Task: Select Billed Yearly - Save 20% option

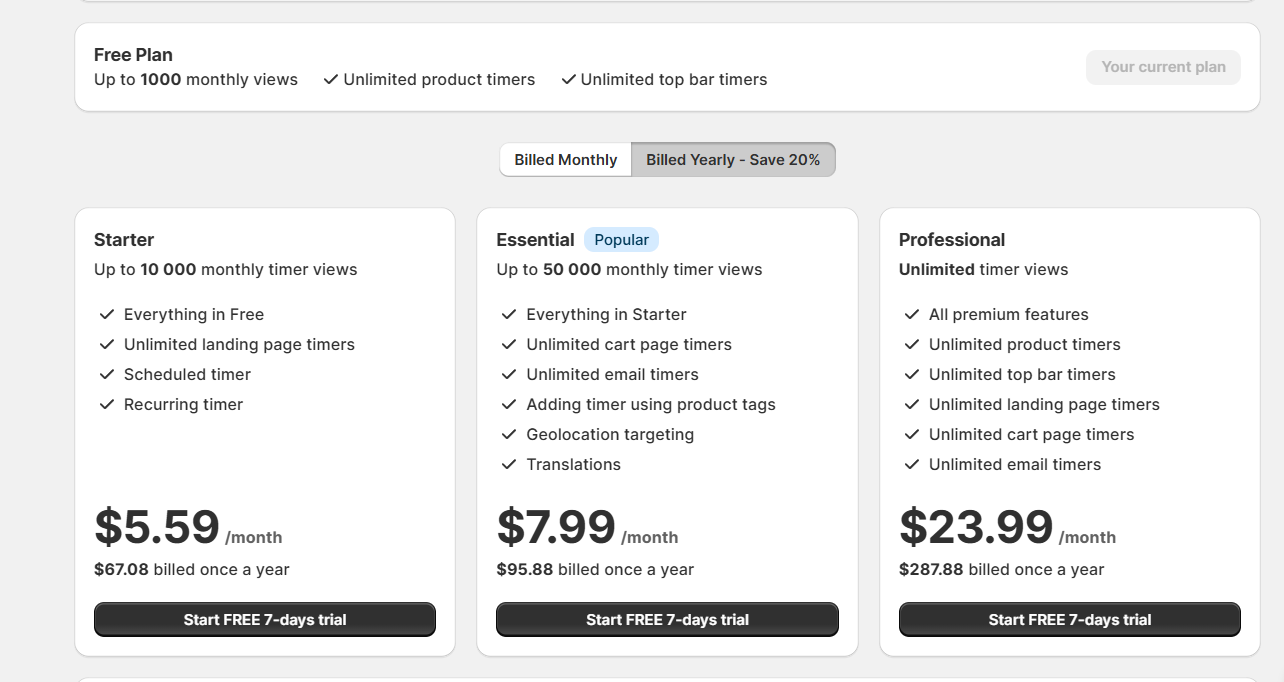Action: pos(733,160)
